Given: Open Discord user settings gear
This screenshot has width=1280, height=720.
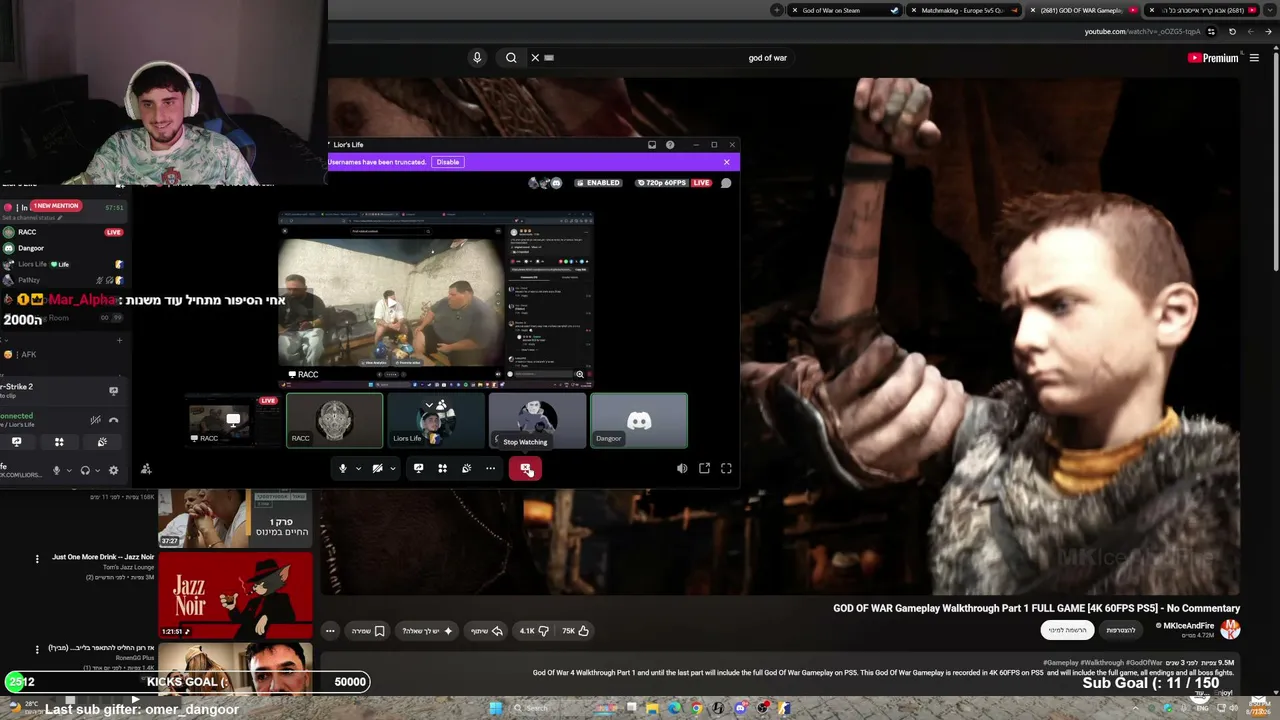Looking at the screenshot, I should coord(113,470).
